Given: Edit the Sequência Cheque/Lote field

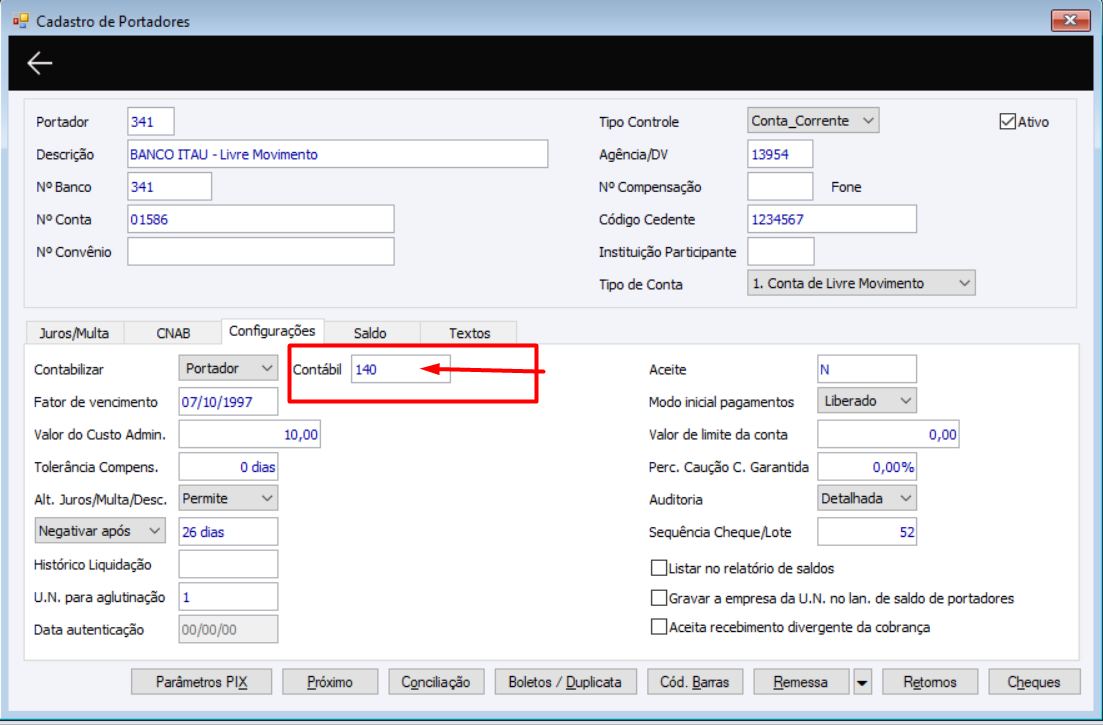Looking at the screenshot, I should [867, 532].
